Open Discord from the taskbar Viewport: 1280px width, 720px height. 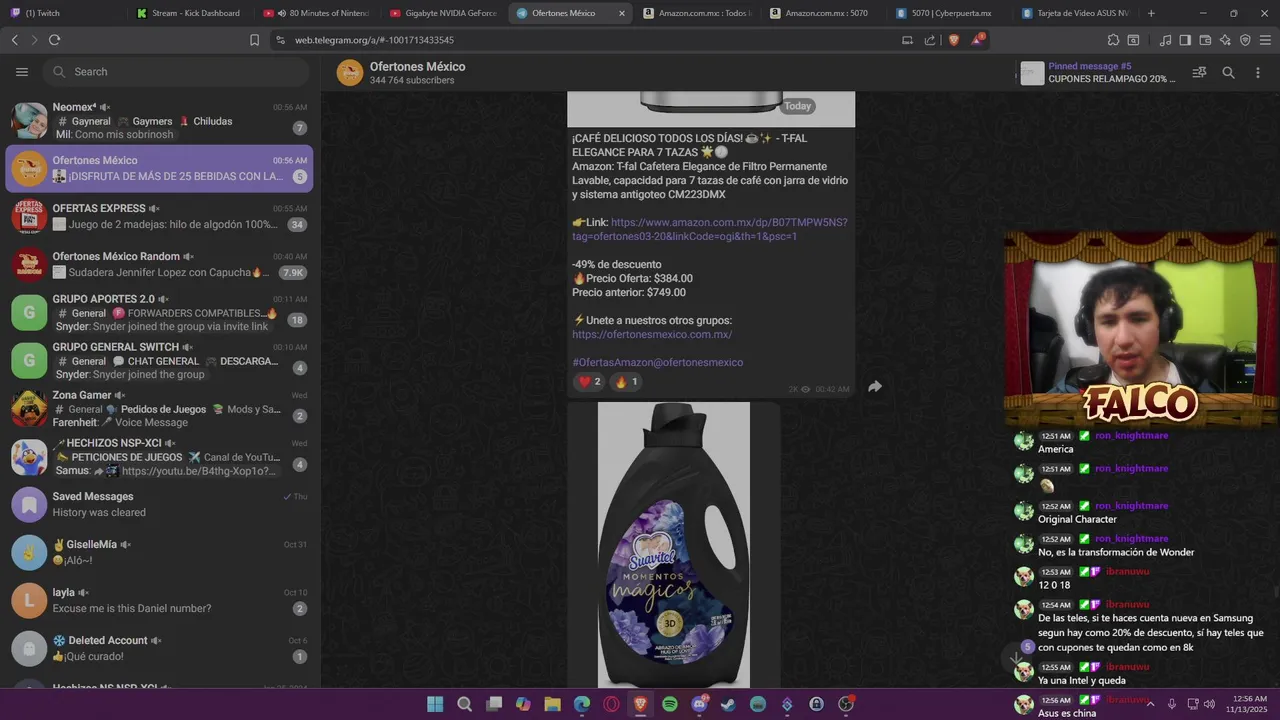(699, 704)
